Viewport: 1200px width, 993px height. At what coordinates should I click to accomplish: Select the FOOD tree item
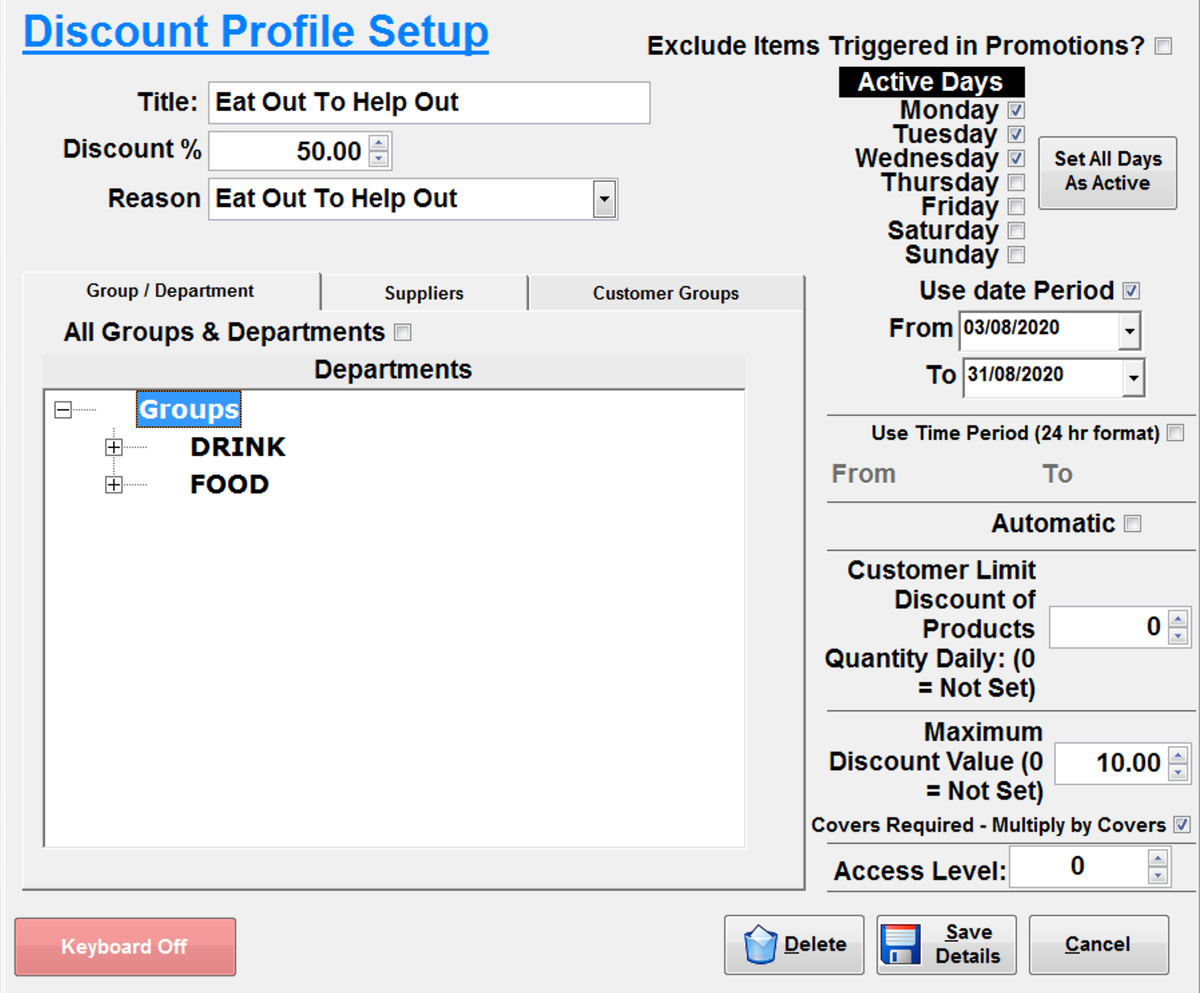point(229,485)
